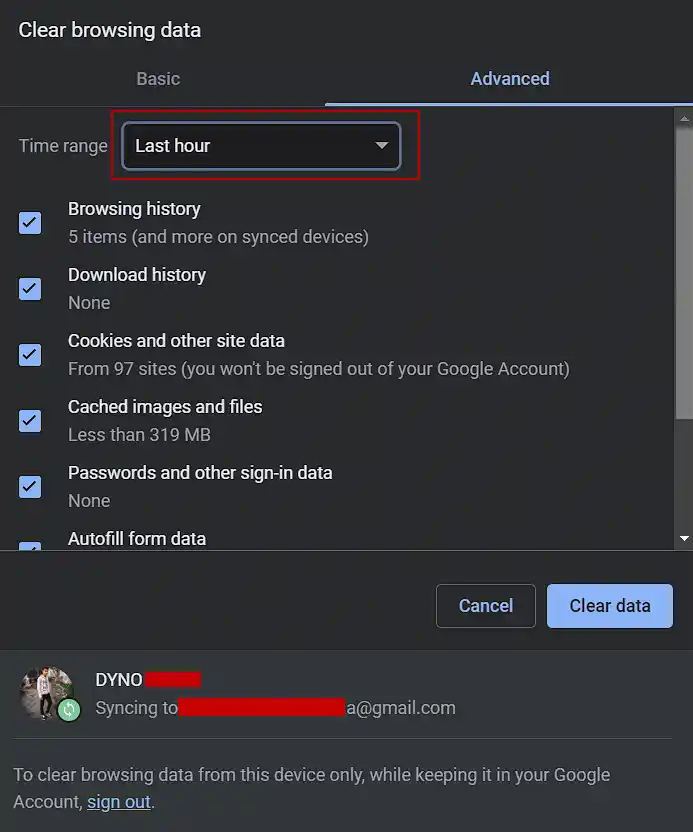693x832 pixels.
Task: Uncheck Passwords and other sign-in data
Action: click(30, 487)
